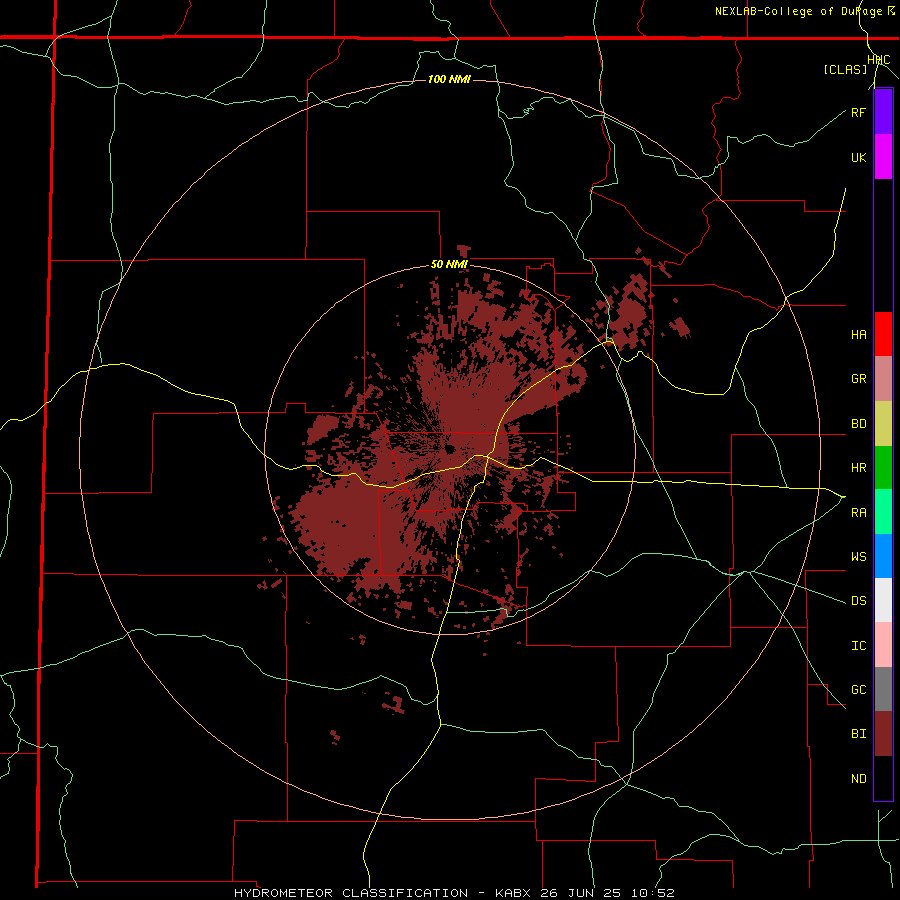Click the HA legend label
The image size is (900, 900).
pos(858,335)
